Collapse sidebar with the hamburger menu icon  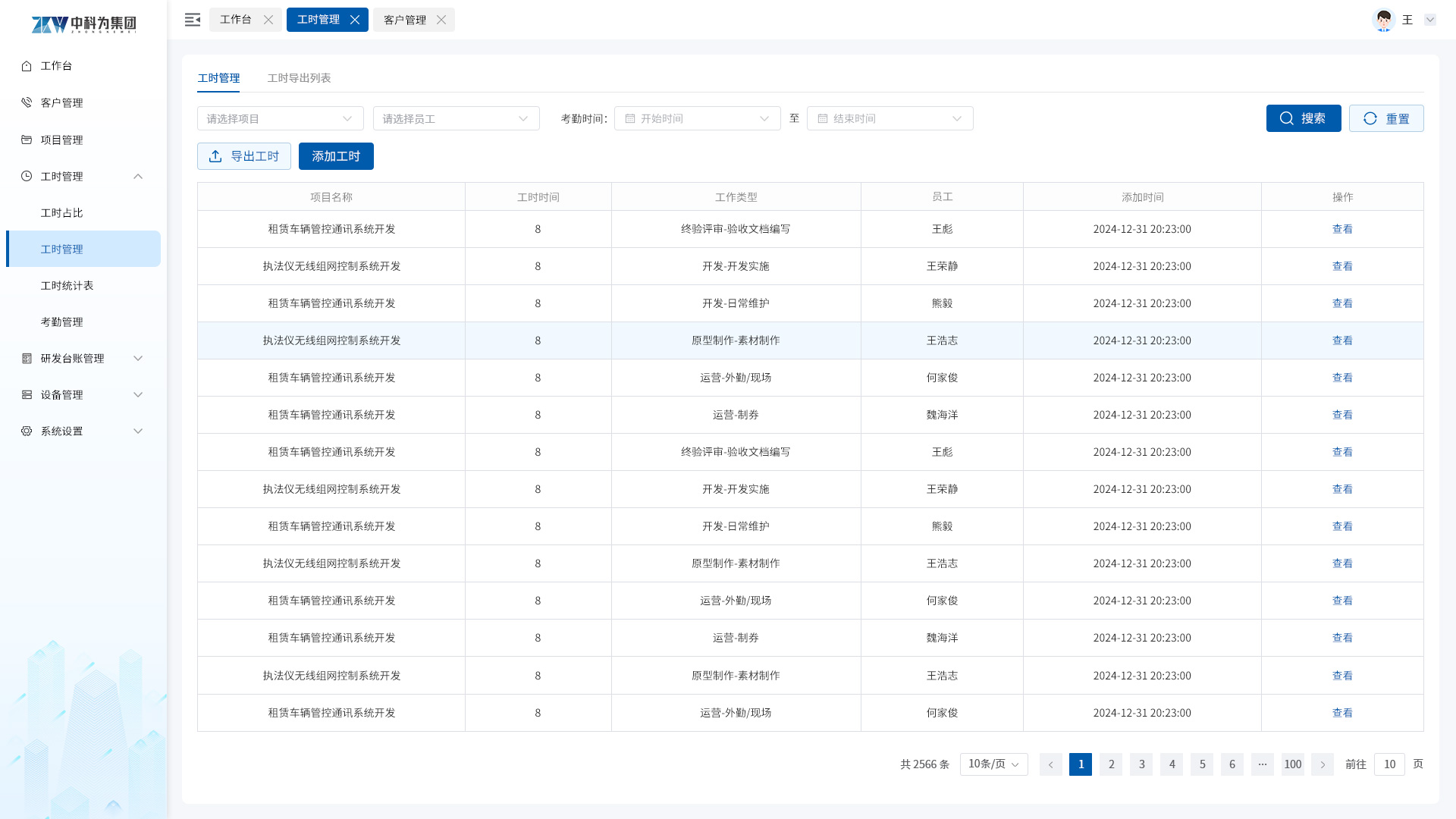(x=193, y=20)
